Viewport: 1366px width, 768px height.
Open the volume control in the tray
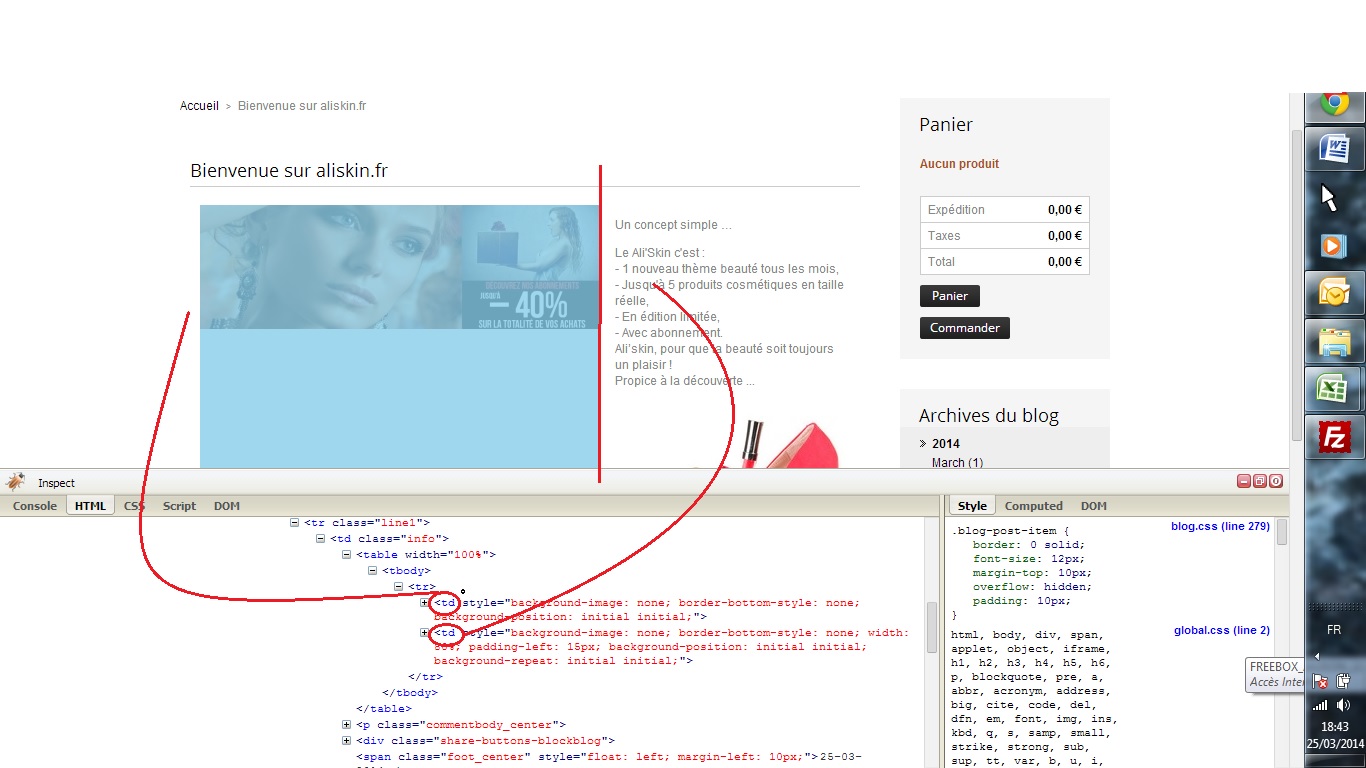click(x=1345, y=705)
